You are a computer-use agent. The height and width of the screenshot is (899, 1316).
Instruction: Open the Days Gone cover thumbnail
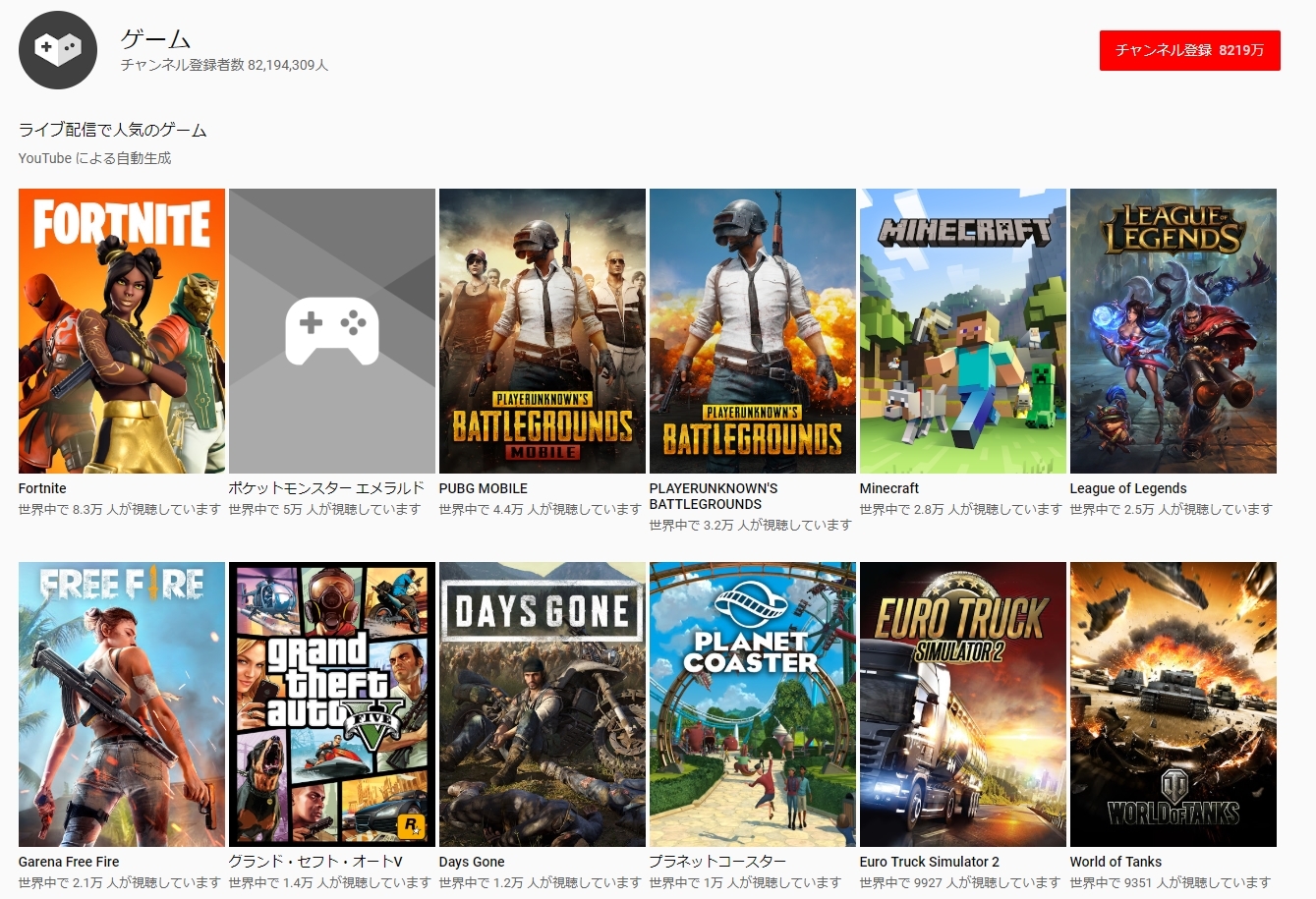(543, 704)
